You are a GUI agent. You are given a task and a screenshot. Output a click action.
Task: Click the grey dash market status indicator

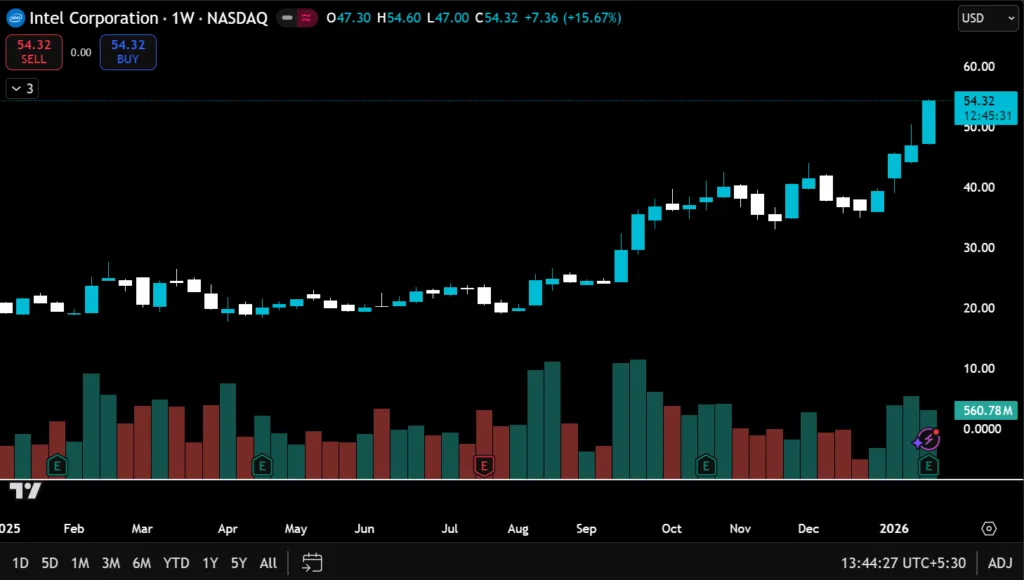[x=287, y=18]
